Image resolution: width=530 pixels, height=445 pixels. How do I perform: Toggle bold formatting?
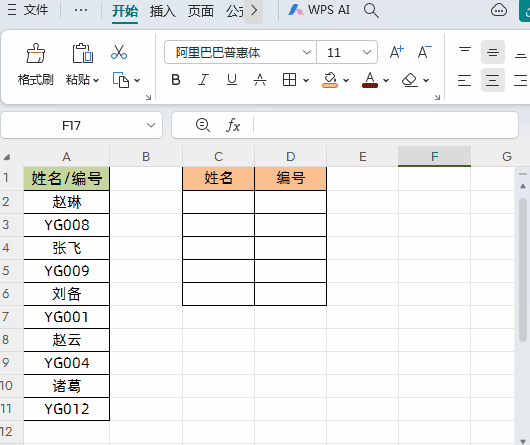point(176,80)
